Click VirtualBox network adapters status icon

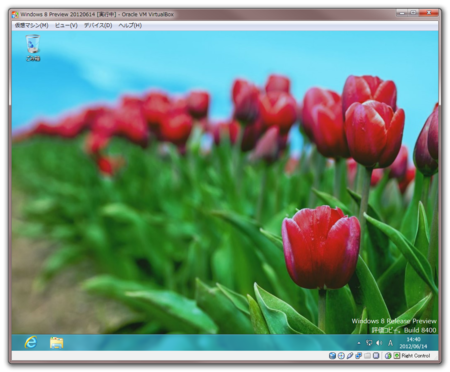pyautogui.click(x=358, y=356)
